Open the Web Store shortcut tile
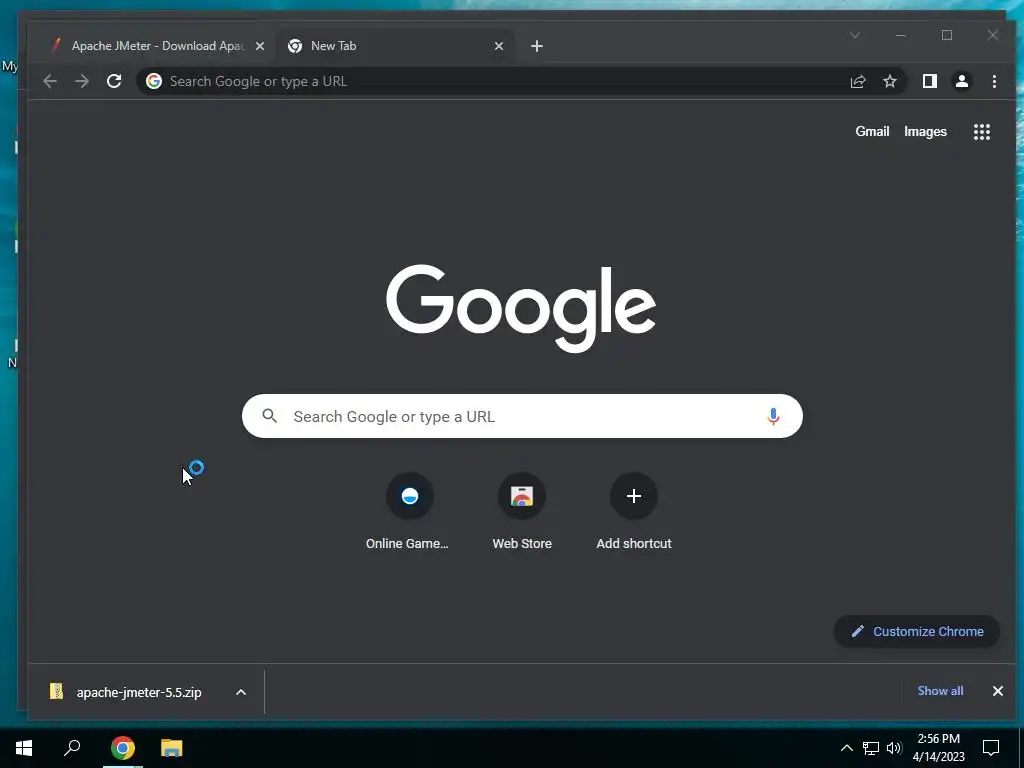Screen dimensions: 1024x768 522,496
